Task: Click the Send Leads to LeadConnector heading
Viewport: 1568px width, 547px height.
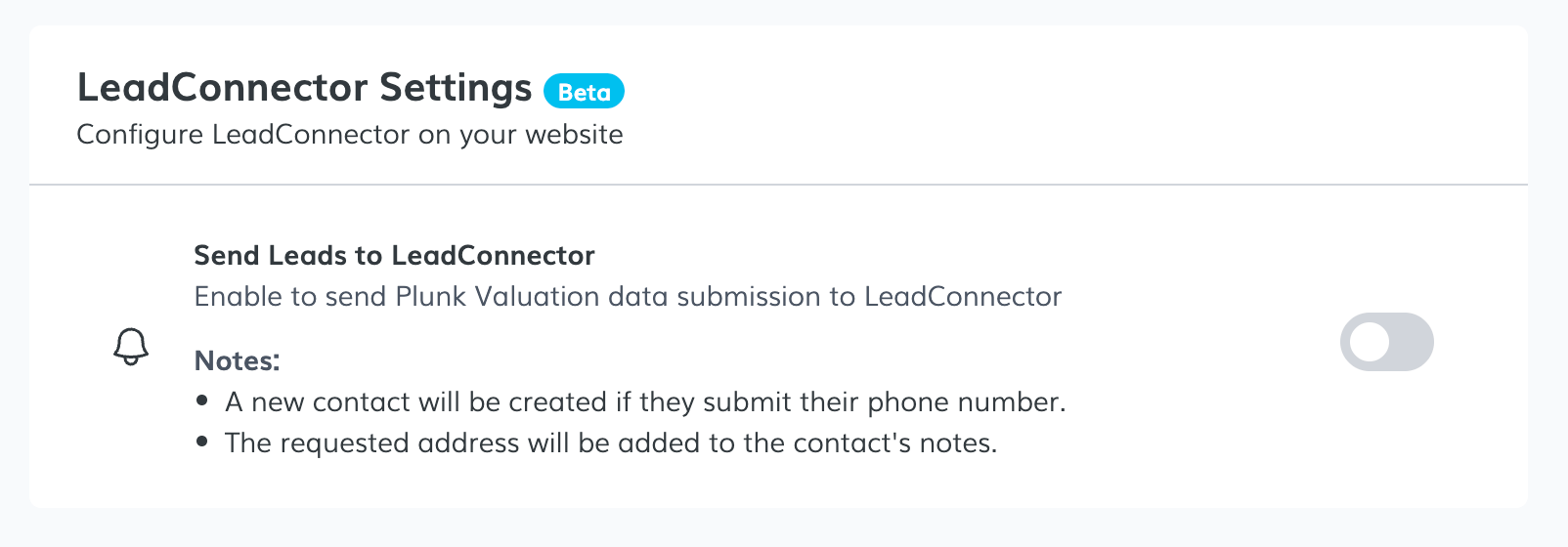Action: (394, 256)
